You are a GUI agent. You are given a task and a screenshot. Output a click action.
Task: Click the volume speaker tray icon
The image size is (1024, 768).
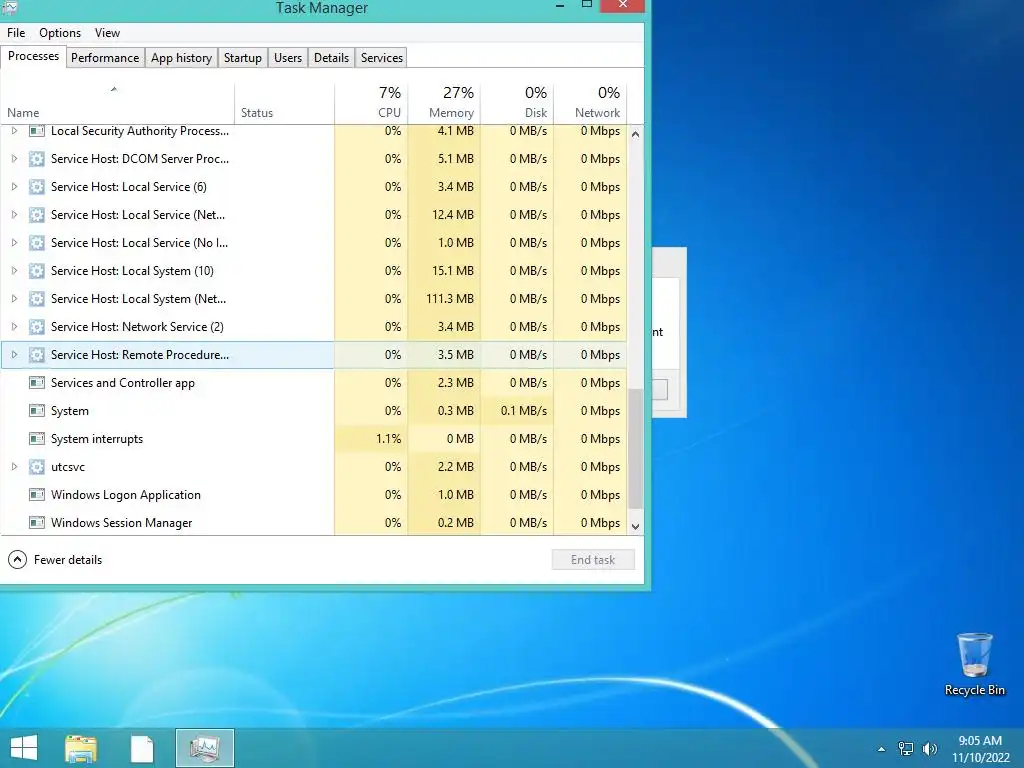pos(930,749)
